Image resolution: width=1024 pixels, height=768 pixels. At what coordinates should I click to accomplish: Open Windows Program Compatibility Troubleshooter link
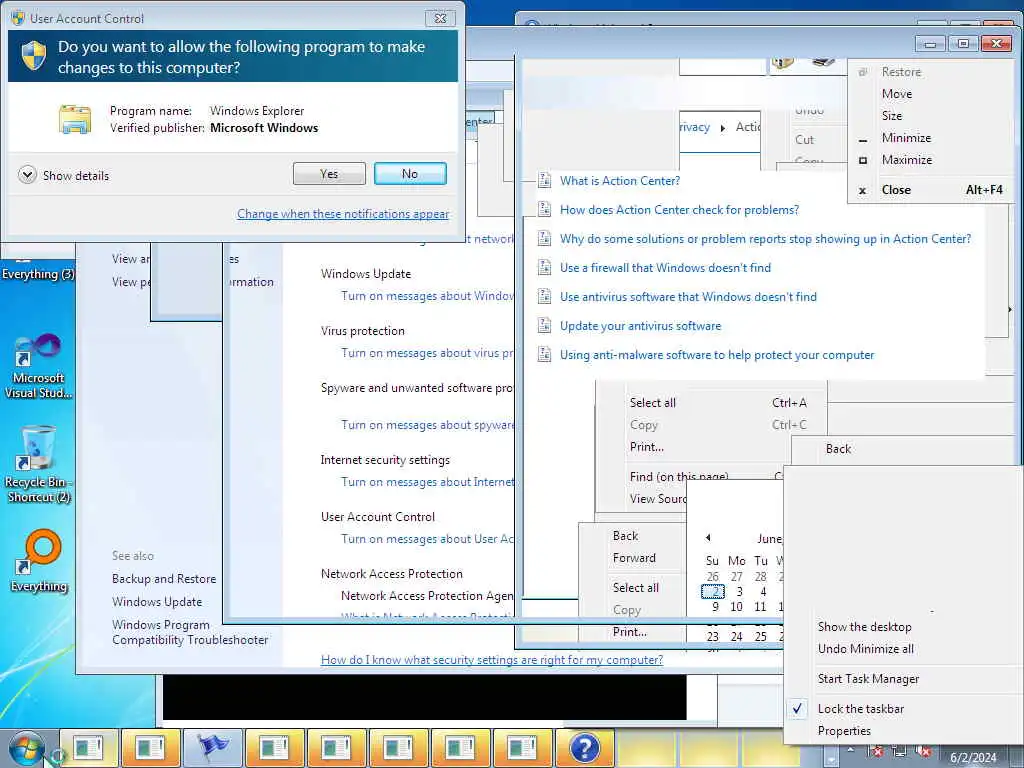(190, 632)
